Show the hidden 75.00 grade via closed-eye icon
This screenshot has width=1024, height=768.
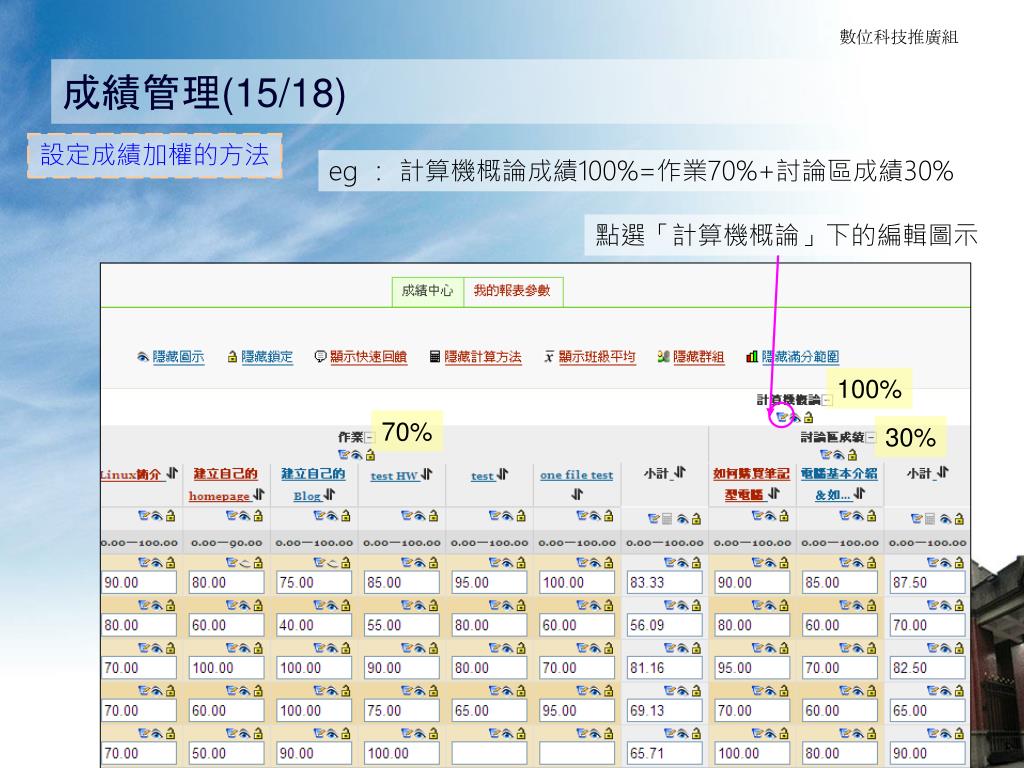(332, 563)
